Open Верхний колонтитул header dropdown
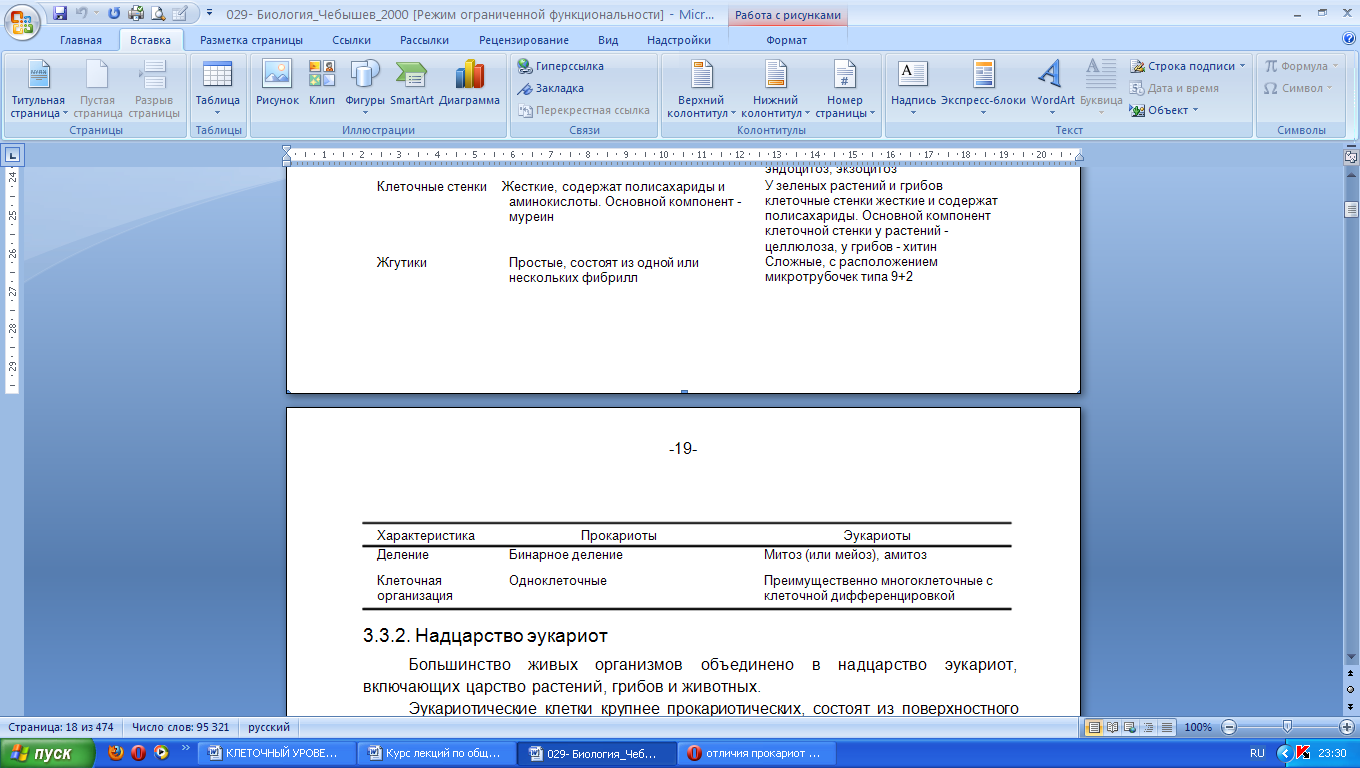Image resolution: width=1360 pixels, height=768 pixels. point(701,88)
